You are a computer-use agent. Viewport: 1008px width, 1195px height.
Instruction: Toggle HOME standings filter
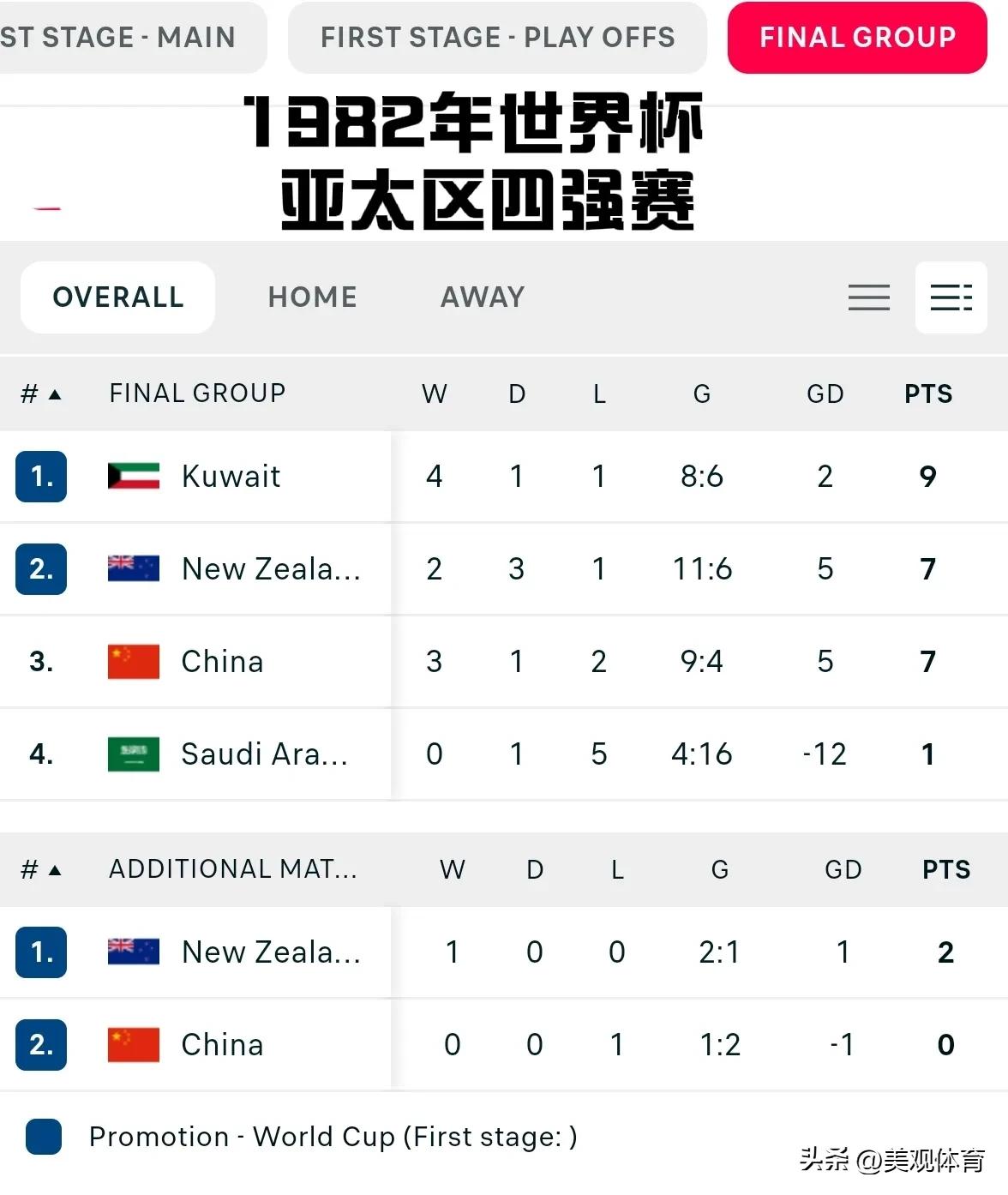(313, 297)
